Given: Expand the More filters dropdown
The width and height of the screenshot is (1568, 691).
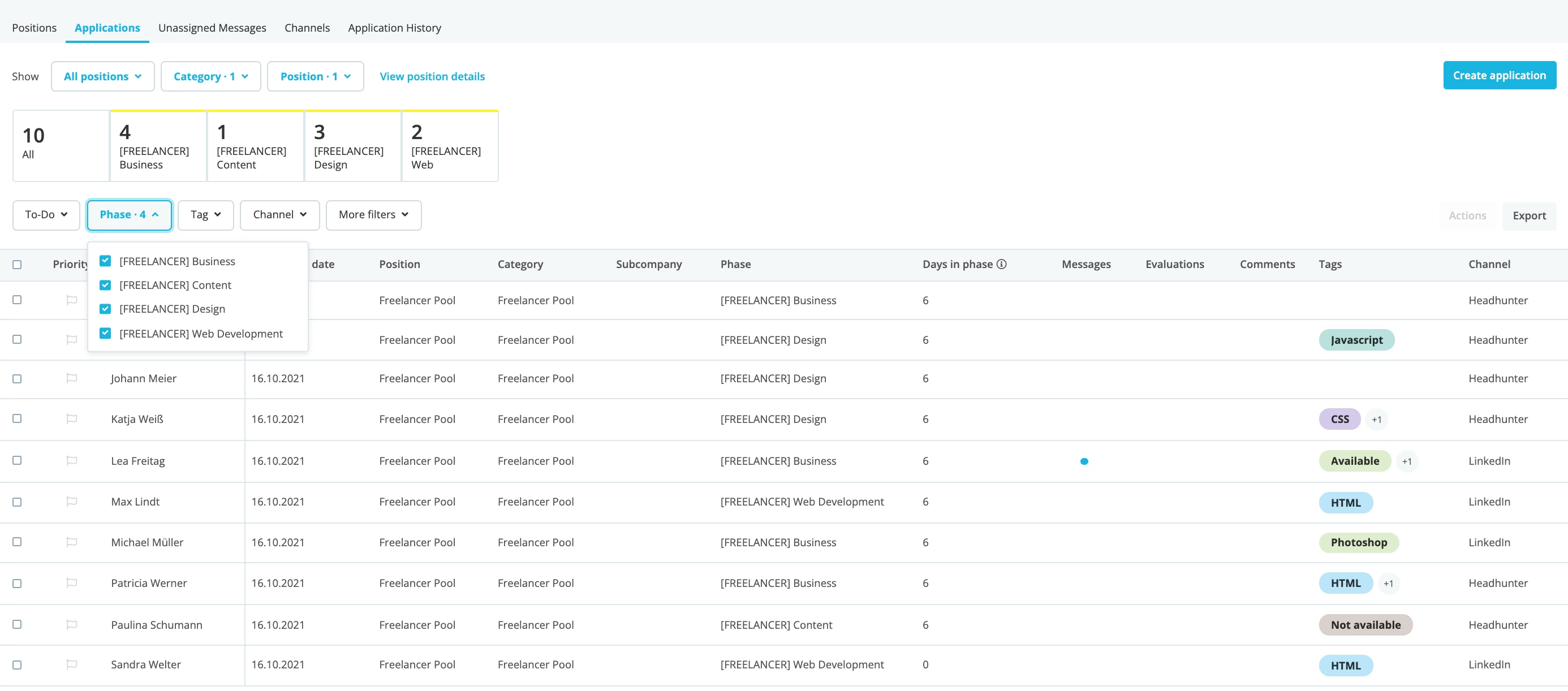Looking at the screenshot, I should 373,215.
